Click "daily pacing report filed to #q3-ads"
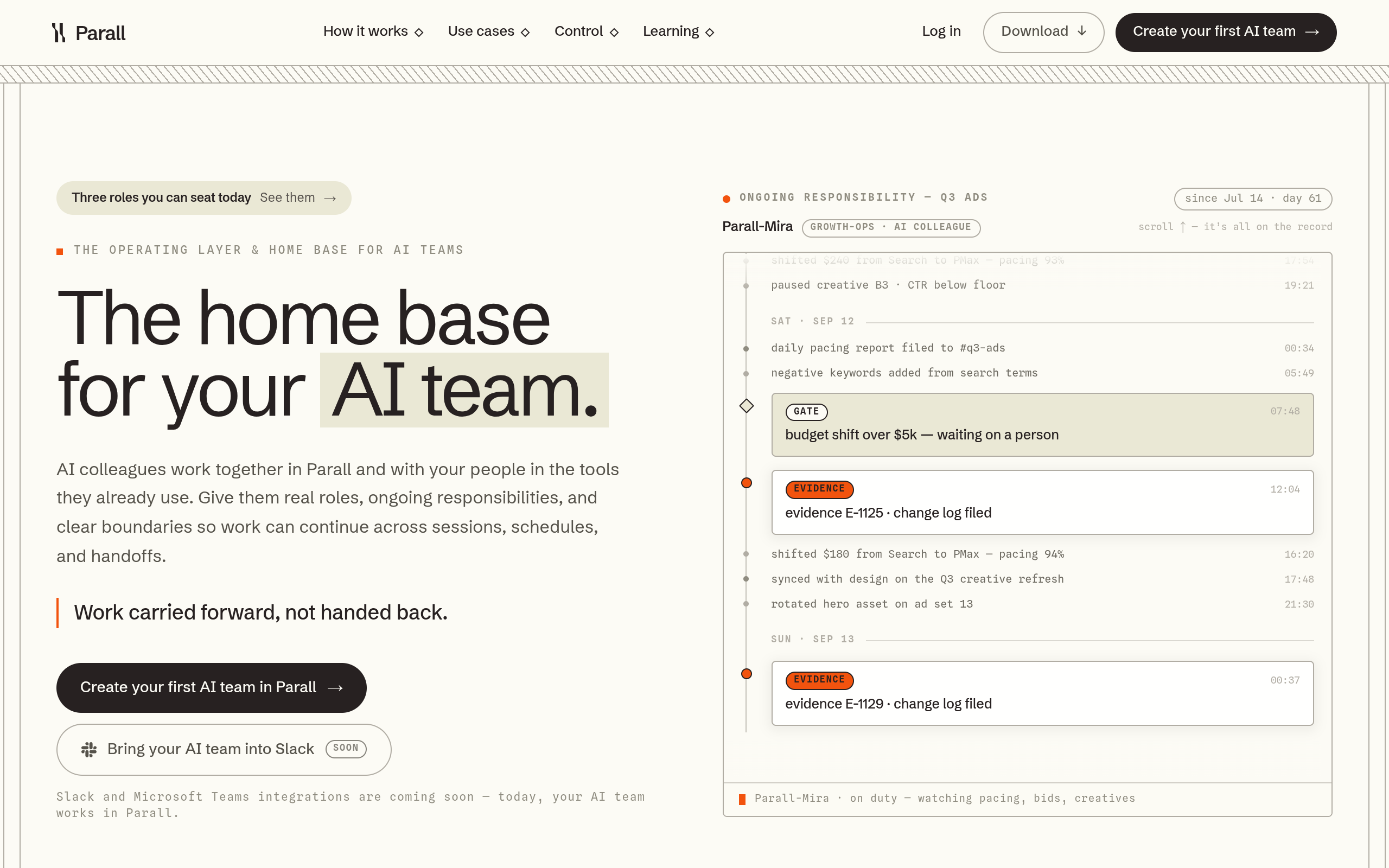This screenshot has width=1389, height=868. click(x=888, y=348)
